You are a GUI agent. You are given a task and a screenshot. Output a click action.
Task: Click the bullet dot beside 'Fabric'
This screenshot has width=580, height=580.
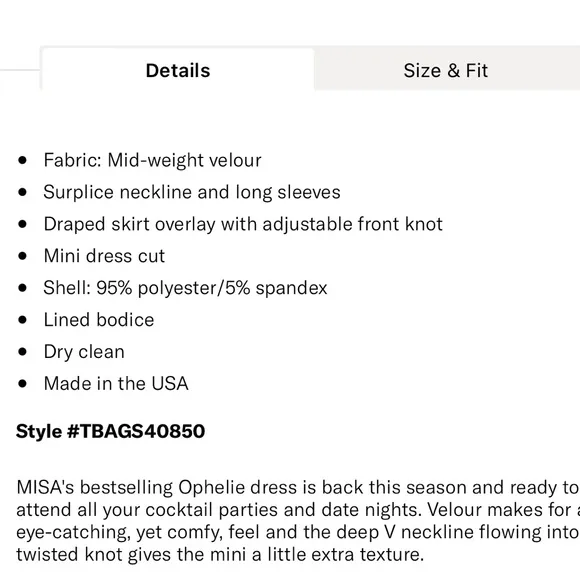coord(23,161)
